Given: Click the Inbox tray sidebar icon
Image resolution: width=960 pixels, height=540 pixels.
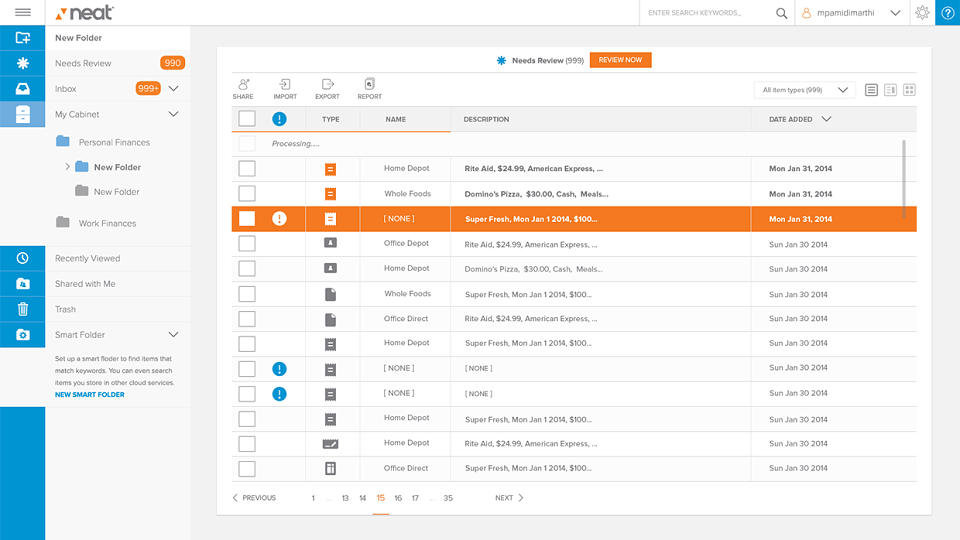Looking at the screenshot, I should tap(23, 89).
